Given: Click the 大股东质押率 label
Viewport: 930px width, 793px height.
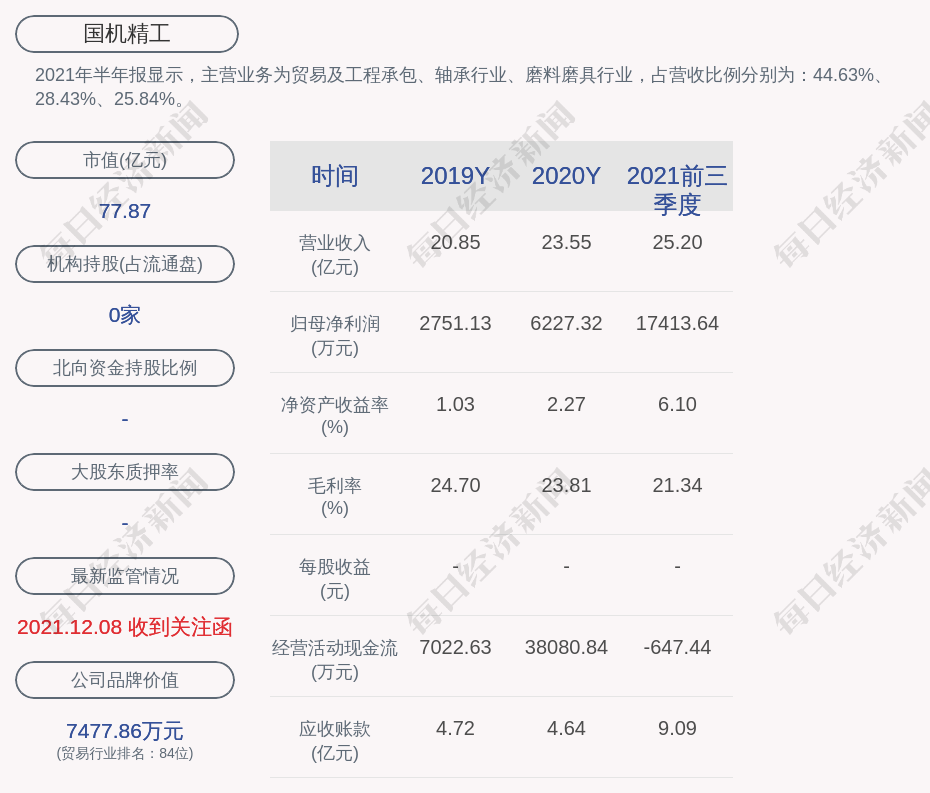Looking at the screenshot, I should (x=125, y=472).
